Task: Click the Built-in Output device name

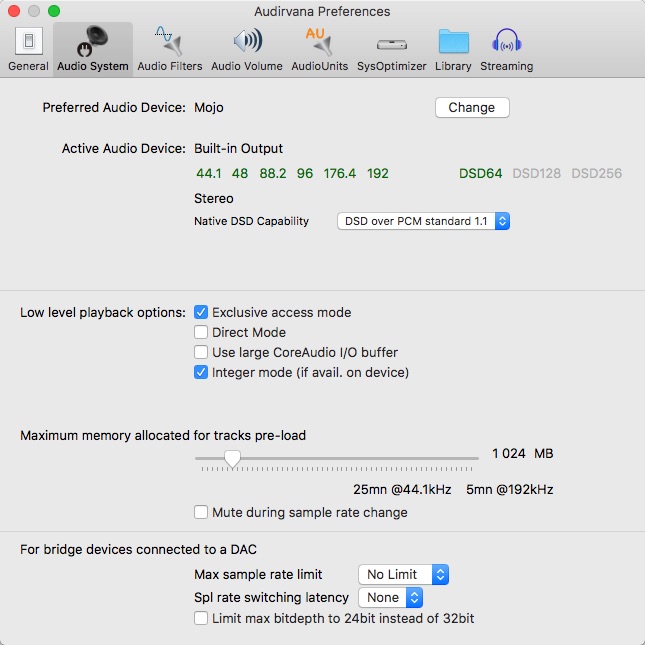Action: [x=239, y=148]
